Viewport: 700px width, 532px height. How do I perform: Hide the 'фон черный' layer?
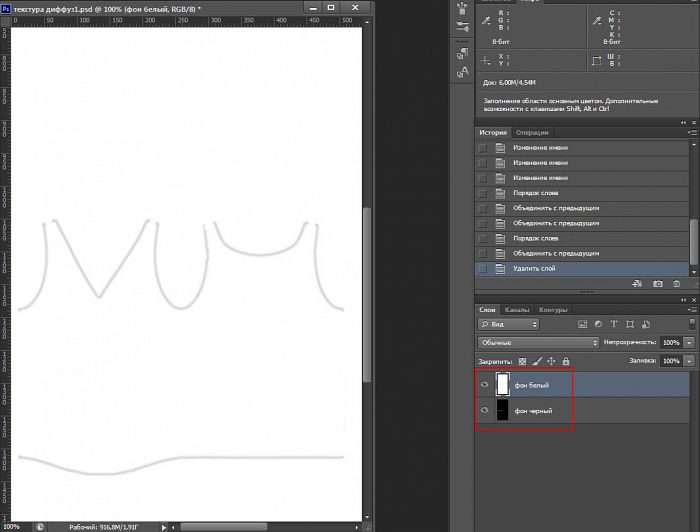[x=485, y=410]
